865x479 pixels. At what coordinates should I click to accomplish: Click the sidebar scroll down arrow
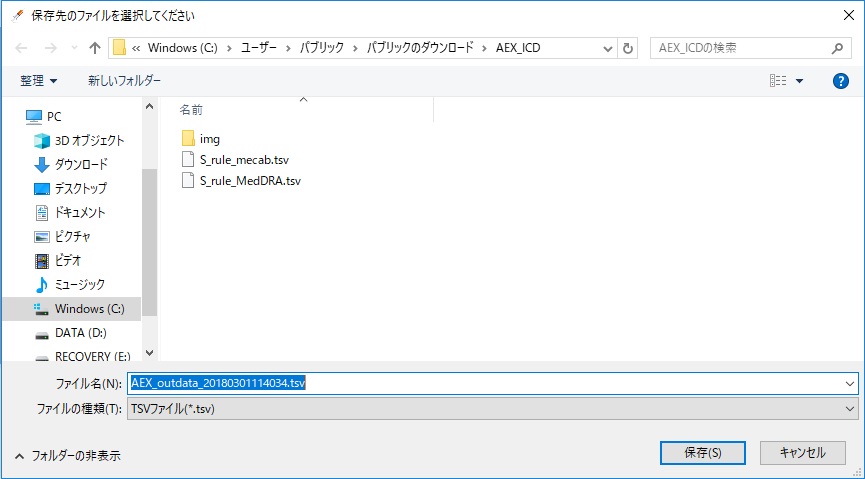(149, 353)
